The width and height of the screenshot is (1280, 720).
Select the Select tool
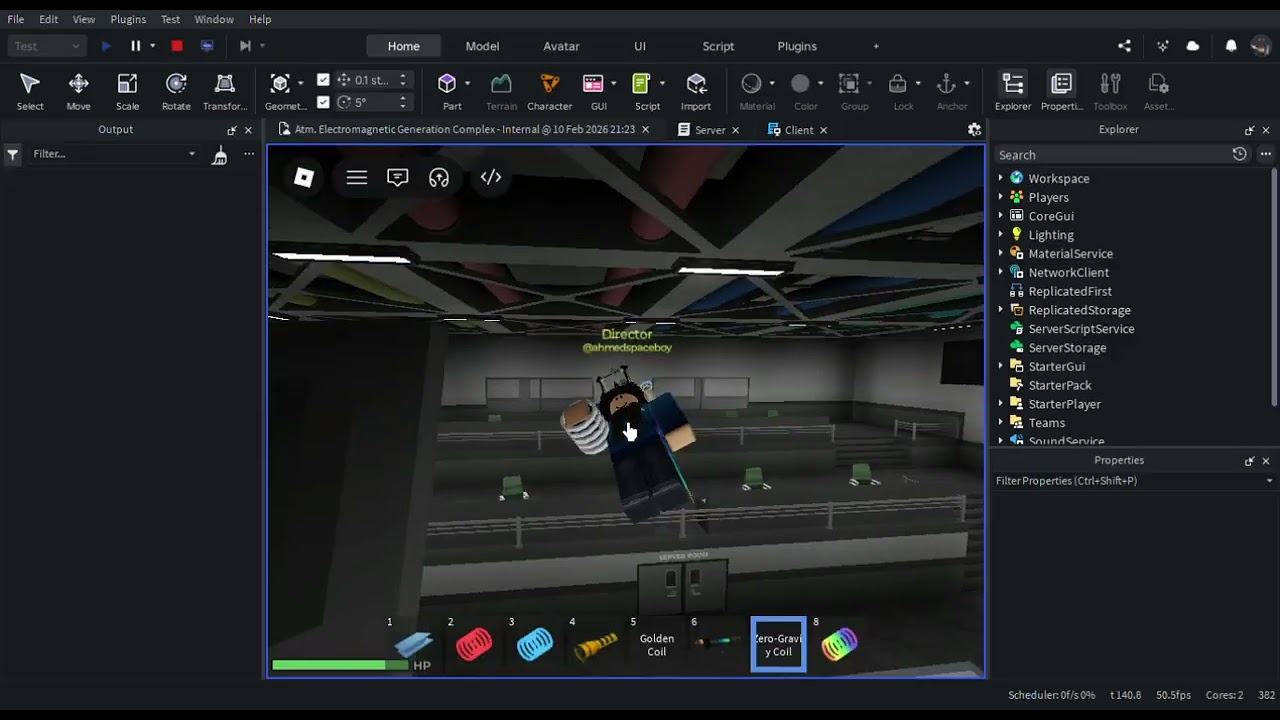pos(30,91)
